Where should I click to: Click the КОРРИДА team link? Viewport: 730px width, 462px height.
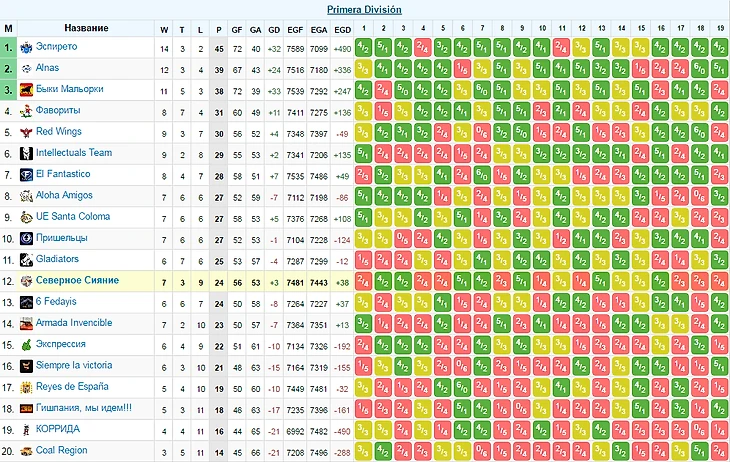(x=58, y=428)
